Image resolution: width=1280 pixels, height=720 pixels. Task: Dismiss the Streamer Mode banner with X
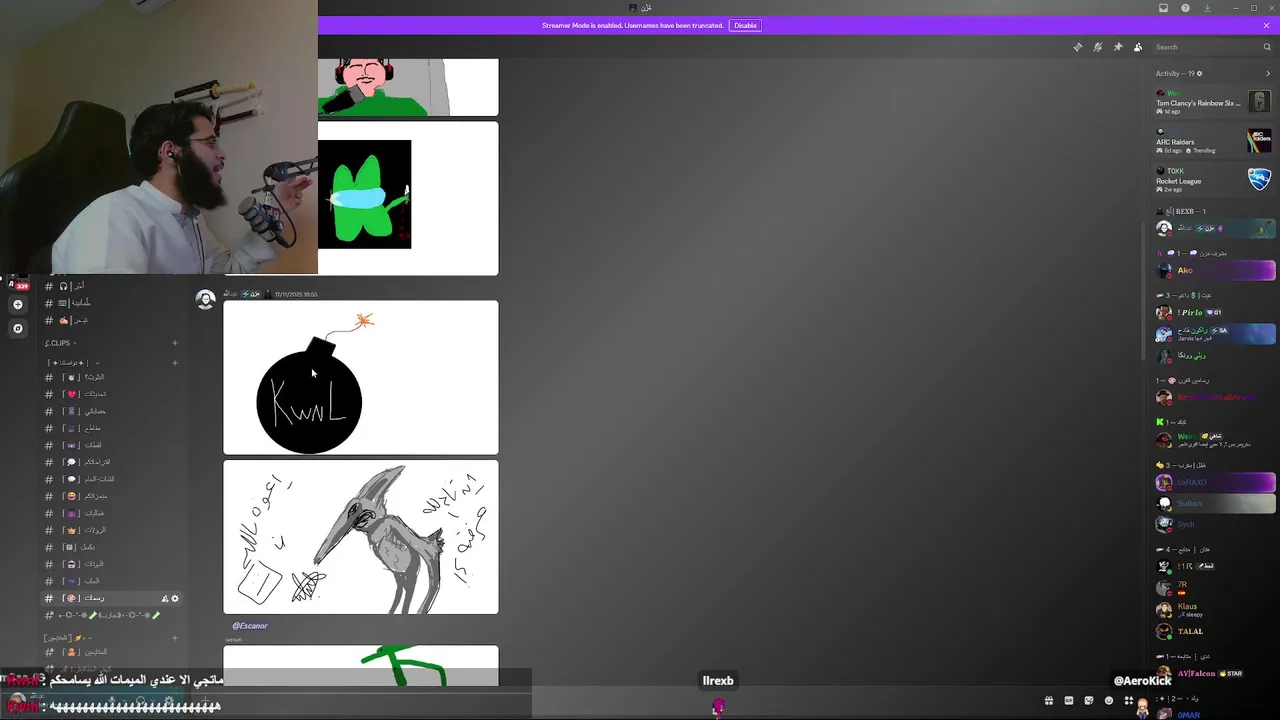[x=1266, y=25]
